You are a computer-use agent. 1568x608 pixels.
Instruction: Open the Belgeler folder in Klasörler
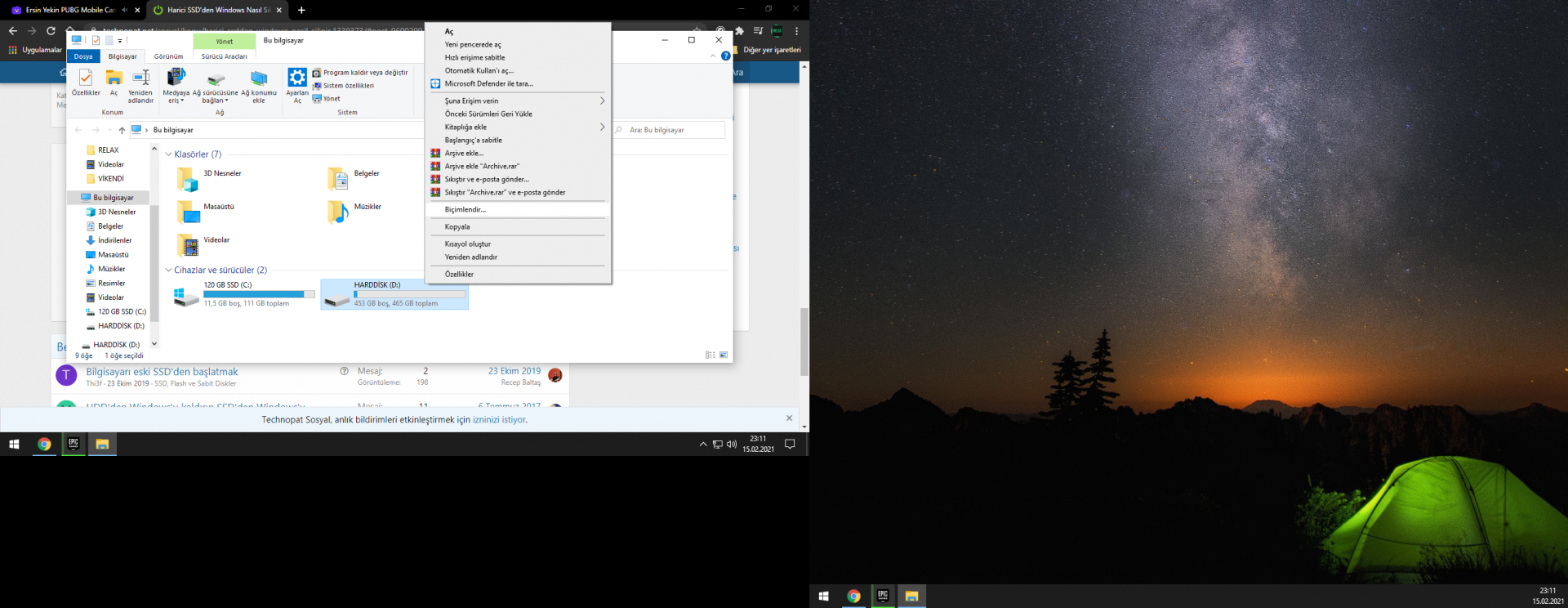[x=337, y=179]
